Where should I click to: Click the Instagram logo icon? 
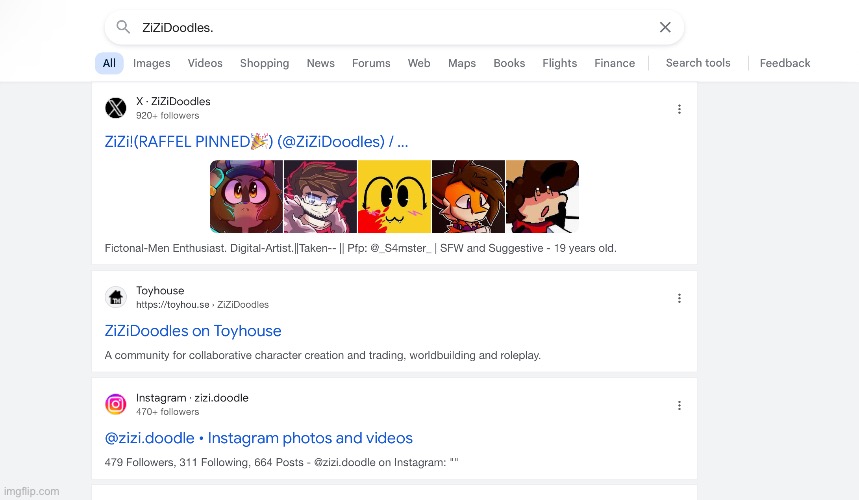(x=116, y=405)
